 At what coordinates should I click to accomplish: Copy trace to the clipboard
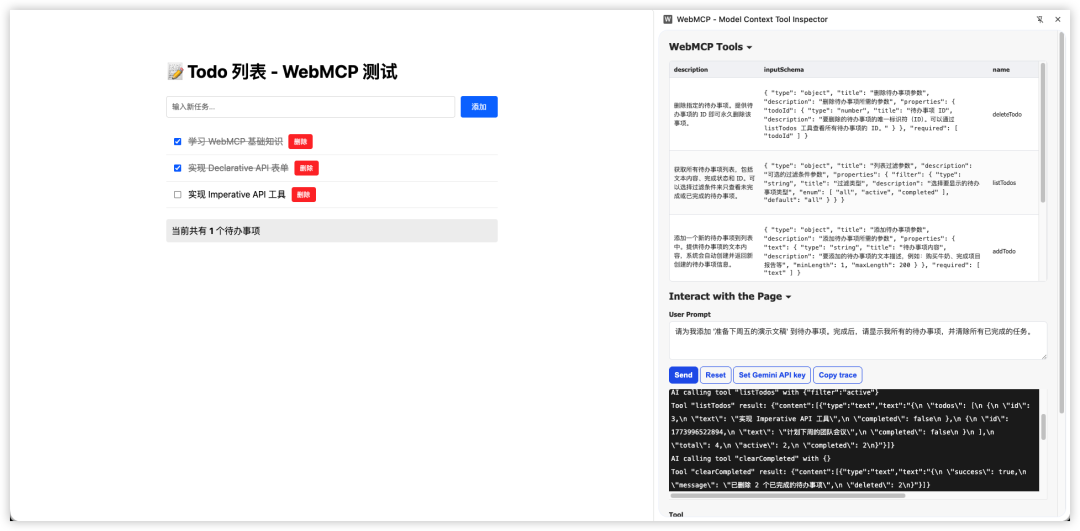pos(838,375)
